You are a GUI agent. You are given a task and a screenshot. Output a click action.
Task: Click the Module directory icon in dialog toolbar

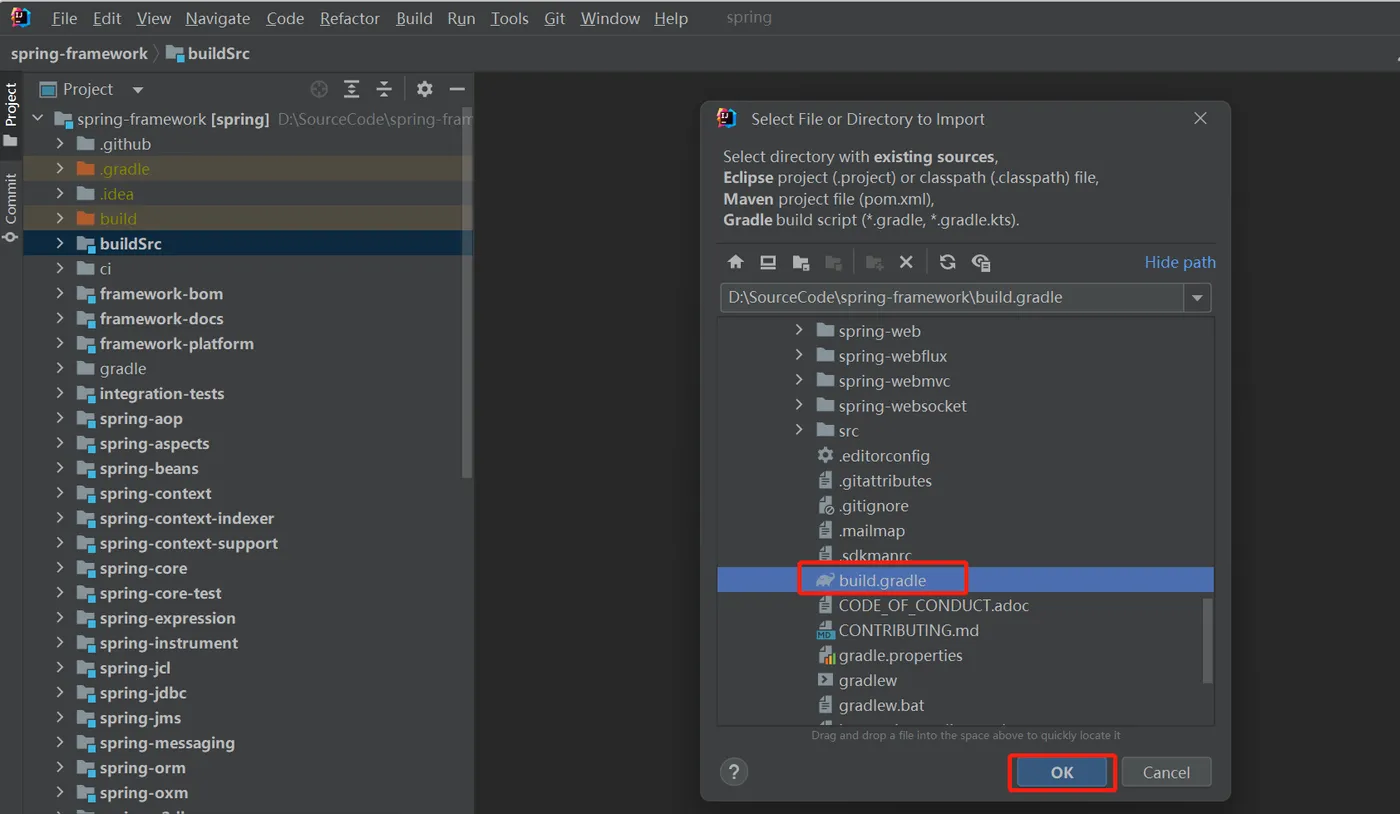point(833,262)
